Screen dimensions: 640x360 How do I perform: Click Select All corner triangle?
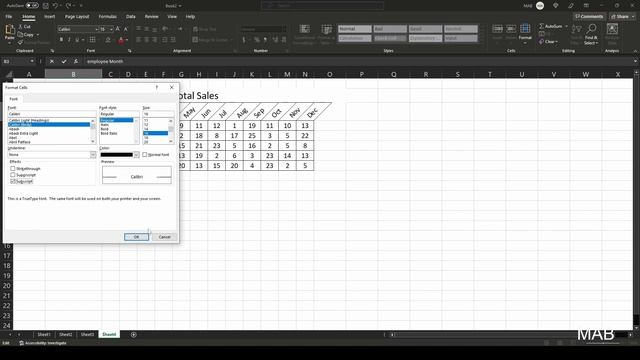point(8,74)
